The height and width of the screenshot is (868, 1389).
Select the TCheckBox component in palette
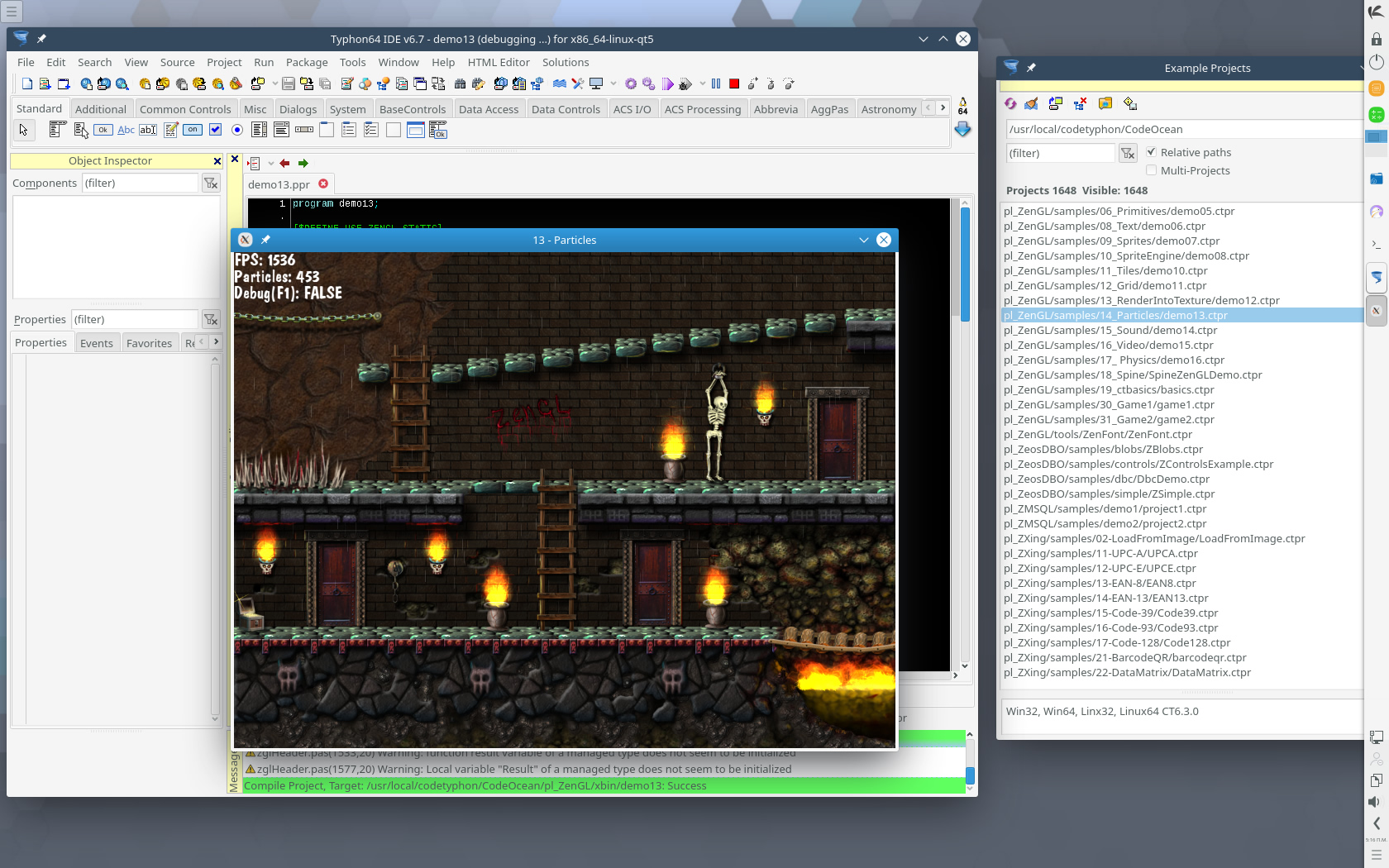click(216, 130)
